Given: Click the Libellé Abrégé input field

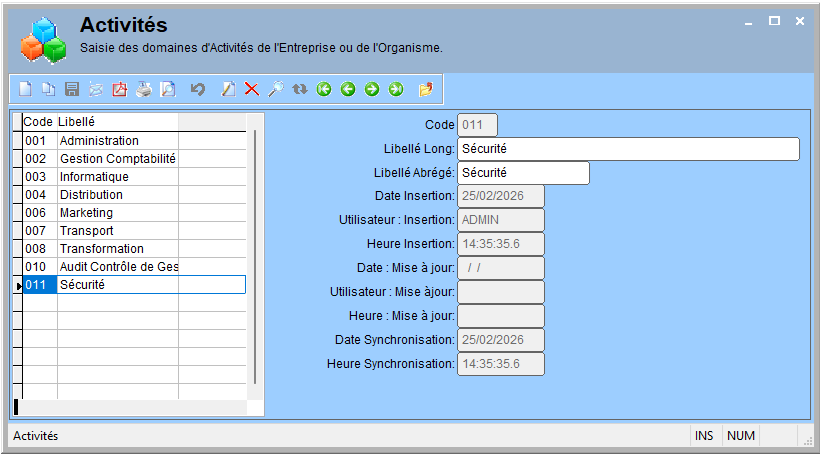Looking at the screenshot, I should [x=523, y=173].
